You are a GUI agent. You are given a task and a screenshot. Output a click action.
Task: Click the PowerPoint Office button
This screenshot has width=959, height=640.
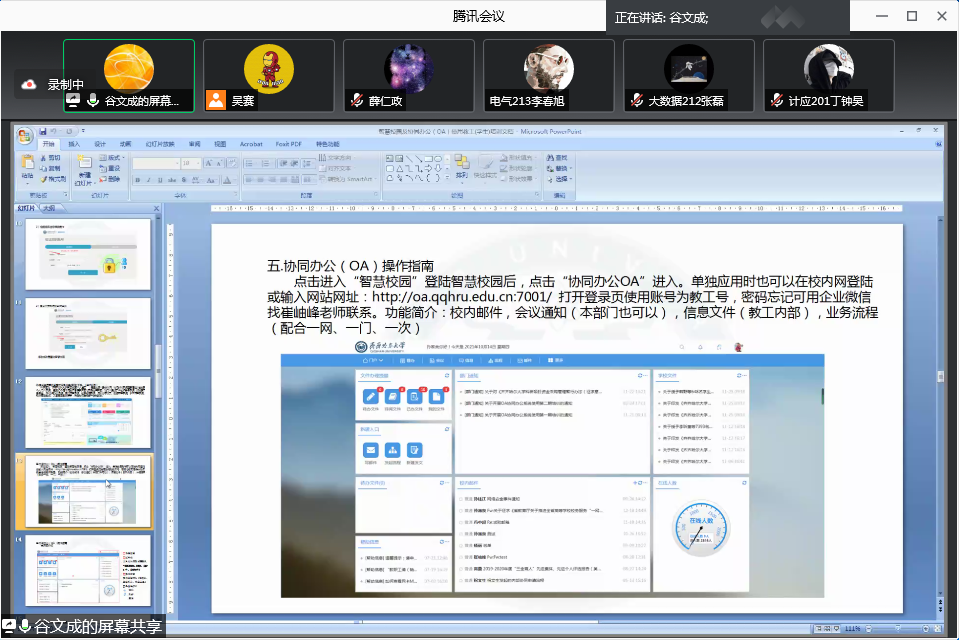(24, 136)
